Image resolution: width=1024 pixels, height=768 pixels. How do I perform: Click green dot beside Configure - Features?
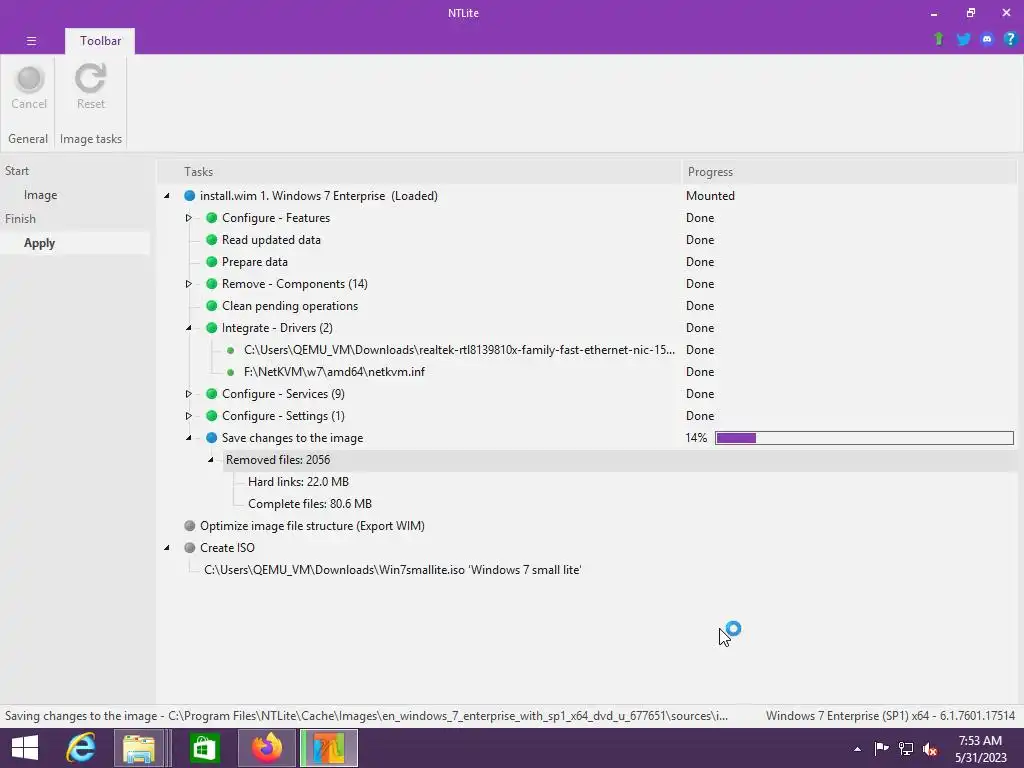[x=212, y=218]
